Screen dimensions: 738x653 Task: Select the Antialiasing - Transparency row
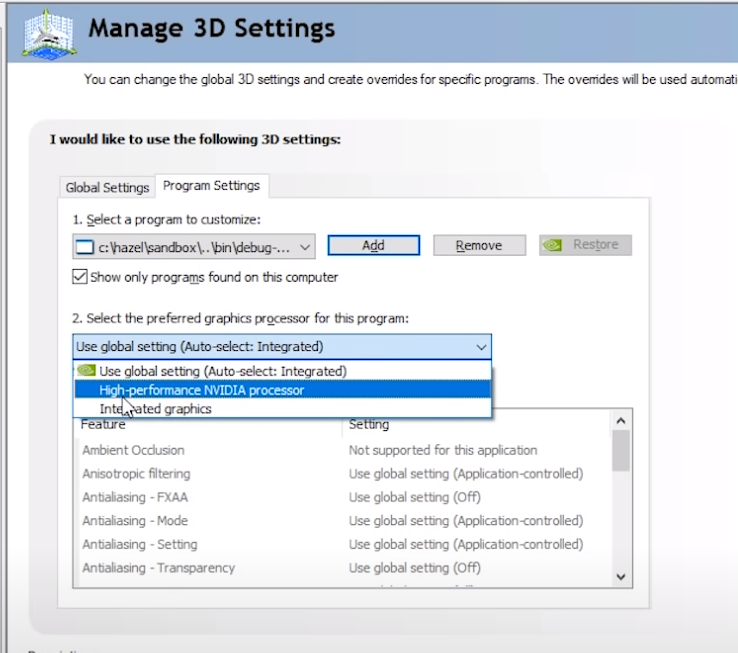[x=343, y=568]
